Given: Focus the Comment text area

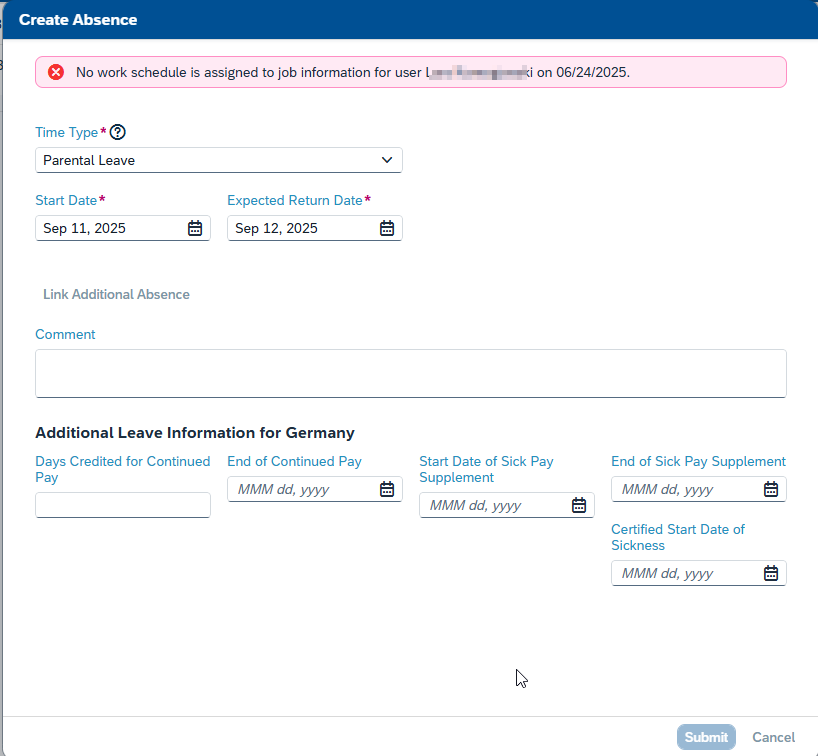Looking at the screenshot, I should [x=410, y=373].
